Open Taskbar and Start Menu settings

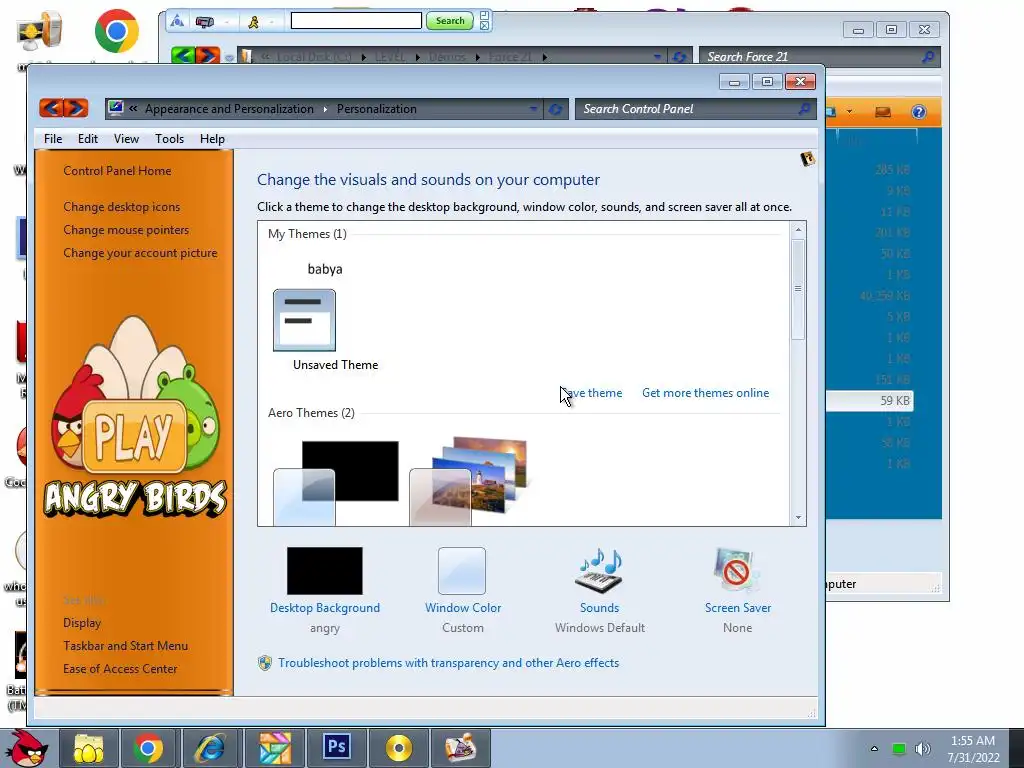(x=125, y=645)
